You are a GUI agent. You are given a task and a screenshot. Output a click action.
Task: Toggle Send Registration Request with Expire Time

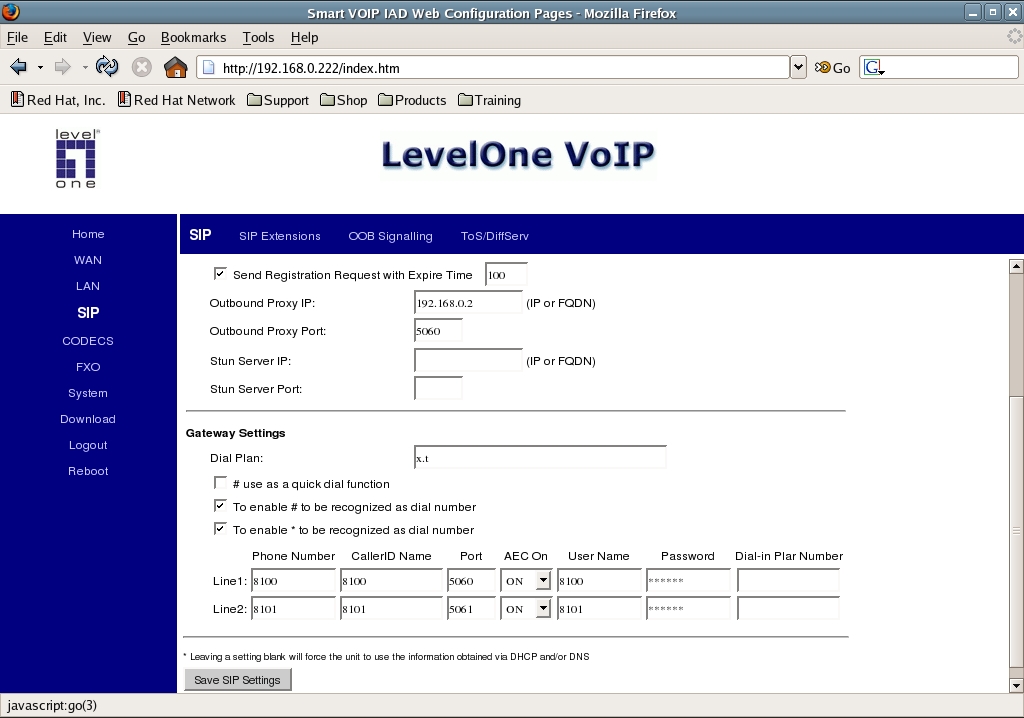(221, 274)
